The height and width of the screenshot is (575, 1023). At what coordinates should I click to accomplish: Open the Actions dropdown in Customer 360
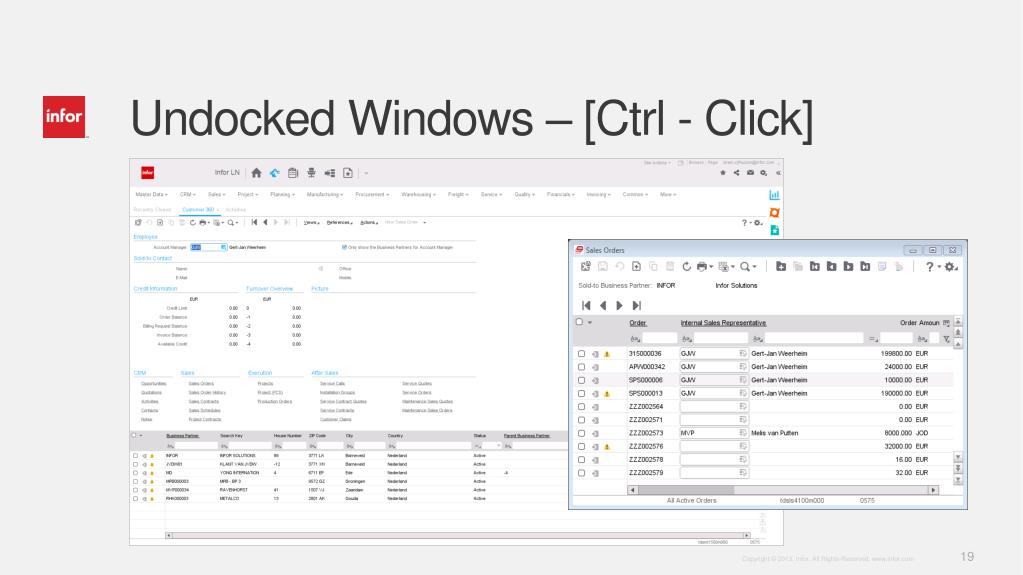[369, 223]
